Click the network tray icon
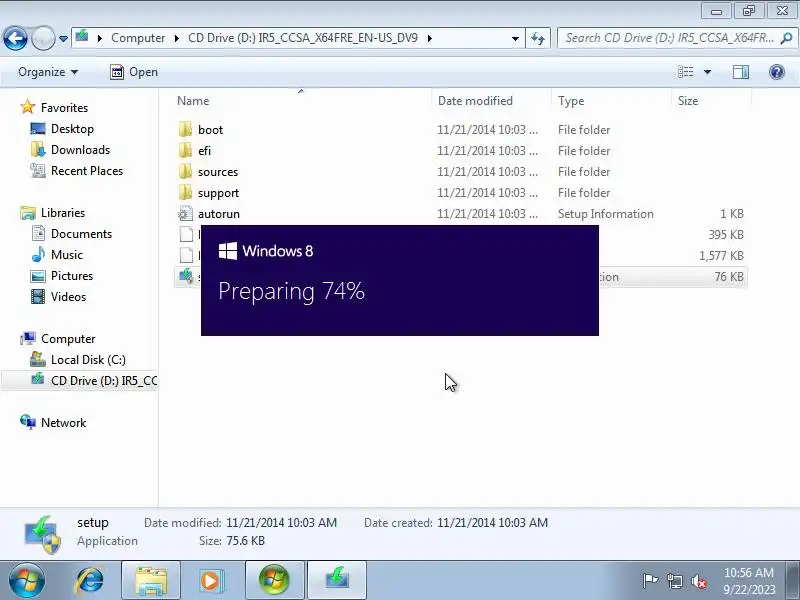 pyautogui.click(x=674, y=581)
